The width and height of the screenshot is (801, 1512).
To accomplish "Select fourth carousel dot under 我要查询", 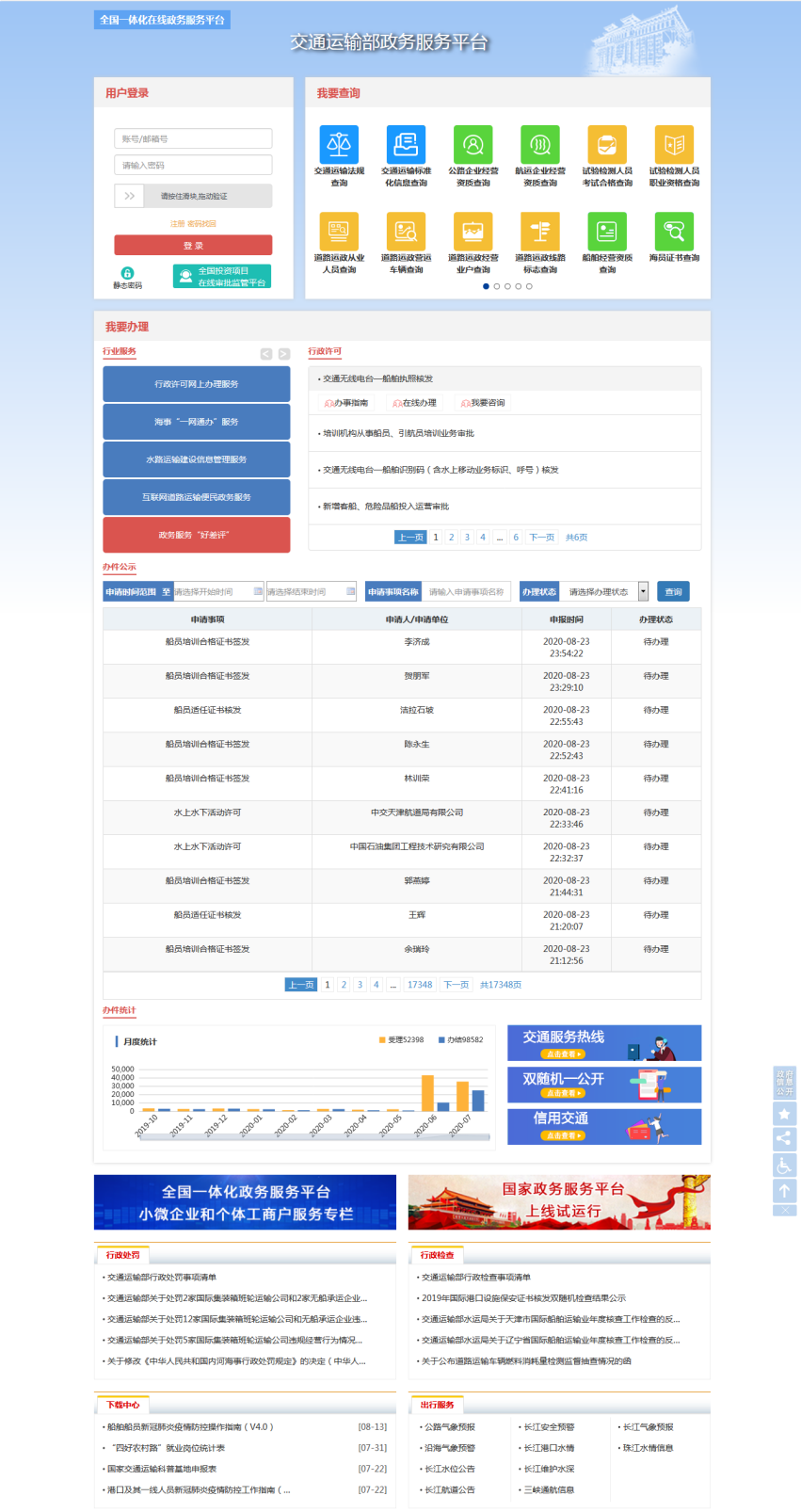I will tap(519, 286).
